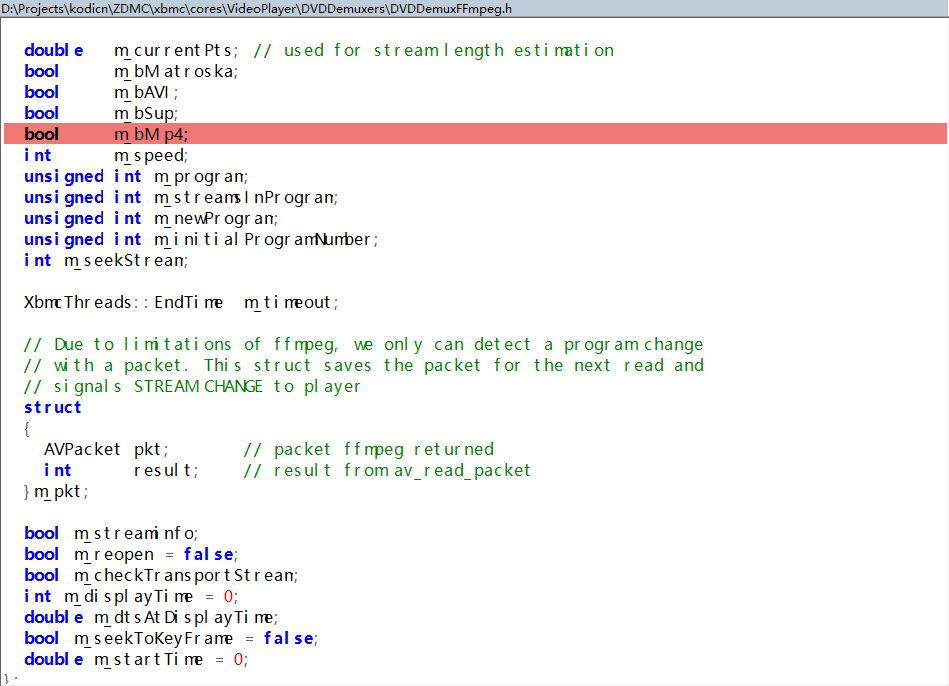The height and width of the screenshot is (686, 949).
Task: Click the m_checkTransportStream declaration
Action: [186, 575]
